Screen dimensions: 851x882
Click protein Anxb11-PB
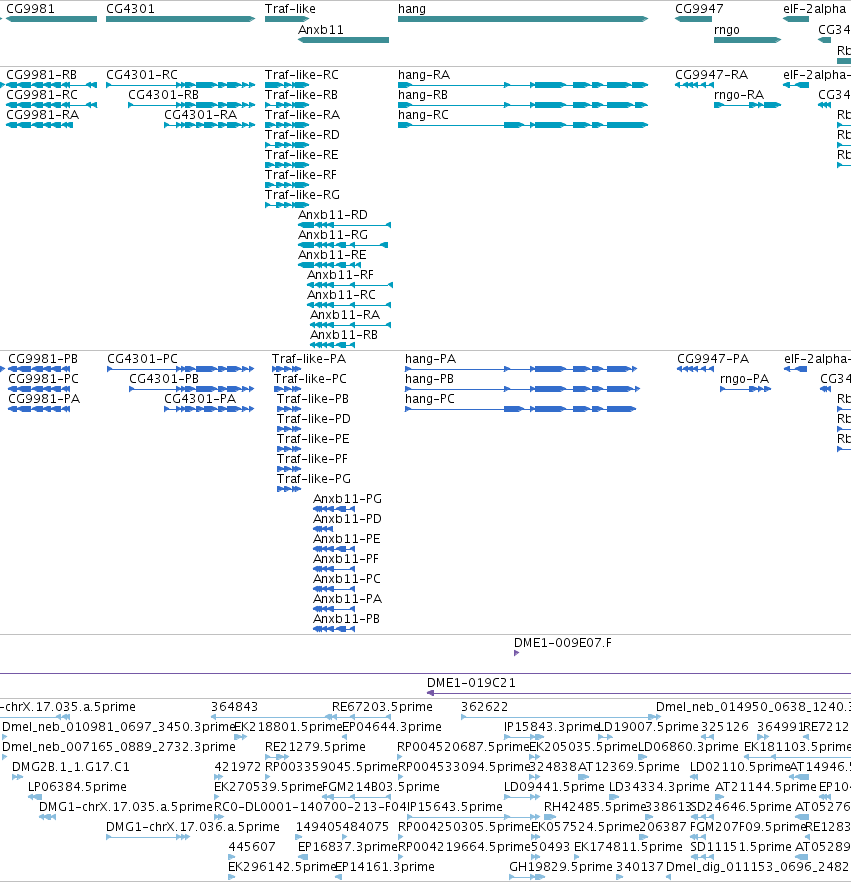pyautogui.click(x=334, y=629)
